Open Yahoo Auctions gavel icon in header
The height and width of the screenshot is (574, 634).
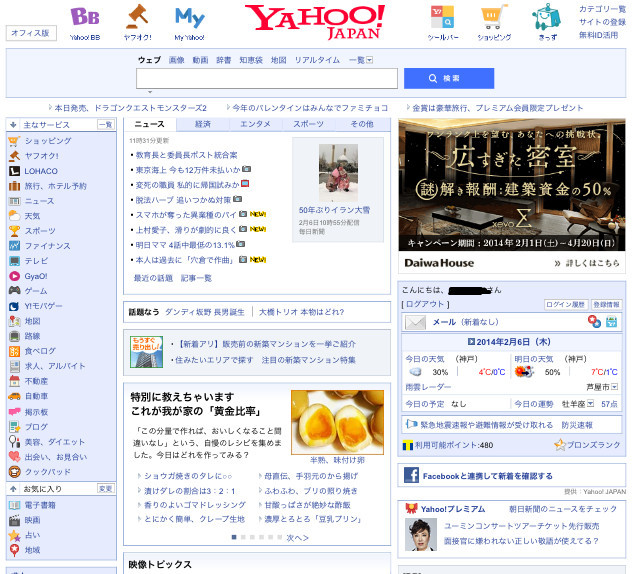[x=138, y=17]
